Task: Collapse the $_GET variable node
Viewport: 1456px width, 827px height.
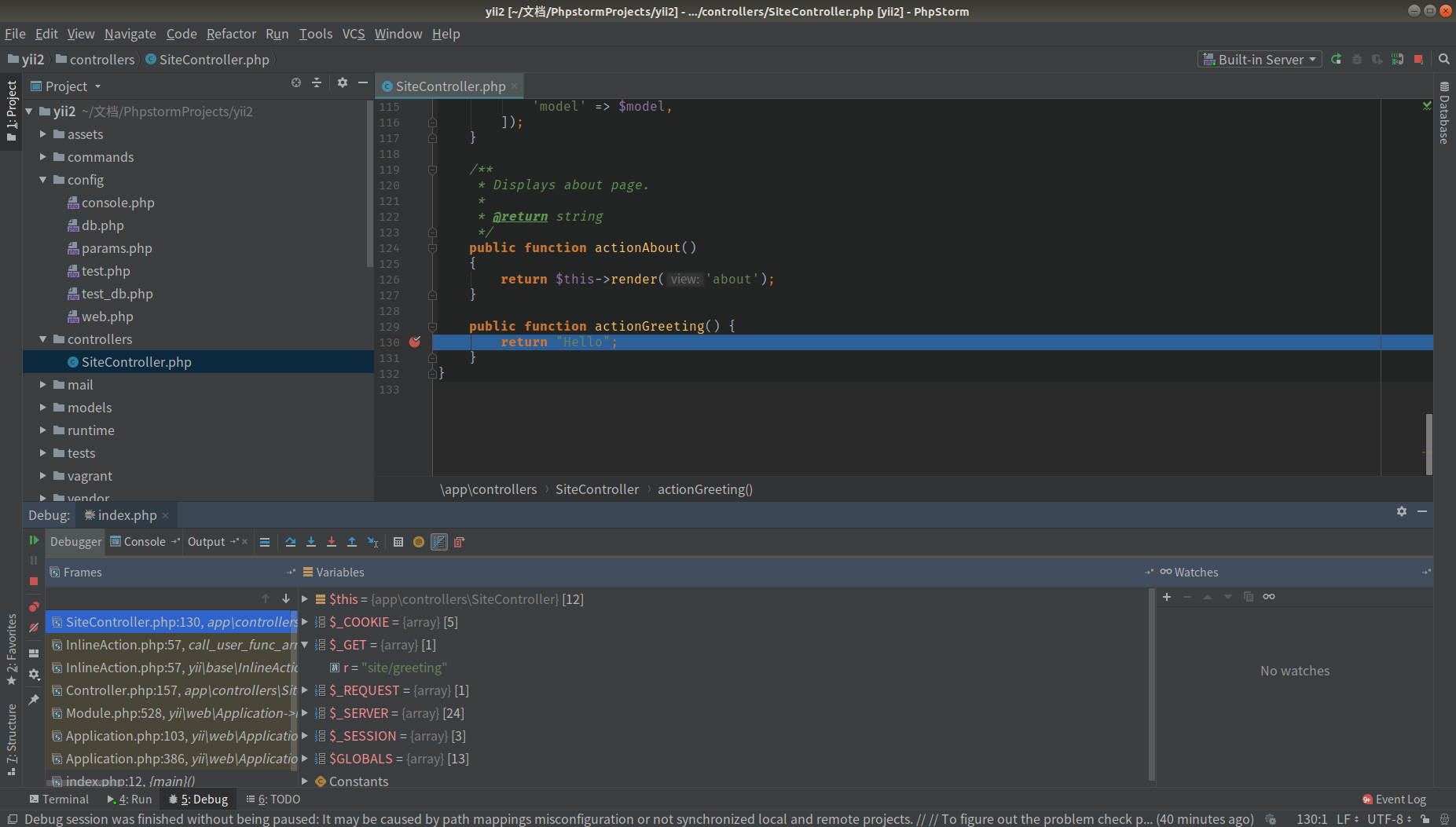Action: click(305, 645)
